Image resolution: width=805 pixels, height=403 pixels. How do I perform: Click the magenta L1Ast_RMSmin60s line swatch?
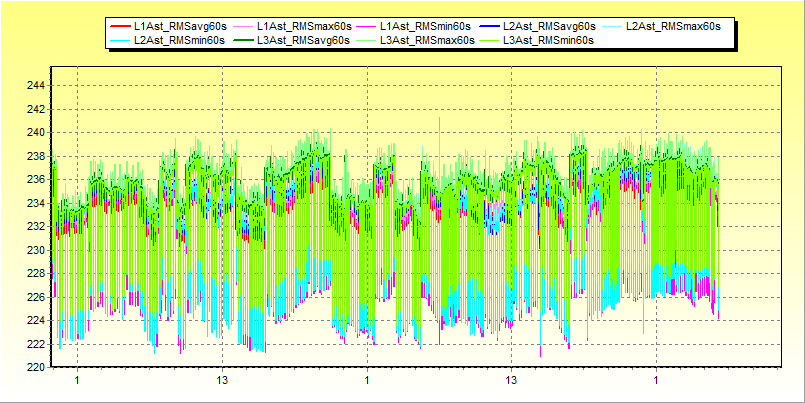pyautogui.click(x=366, y=25)
